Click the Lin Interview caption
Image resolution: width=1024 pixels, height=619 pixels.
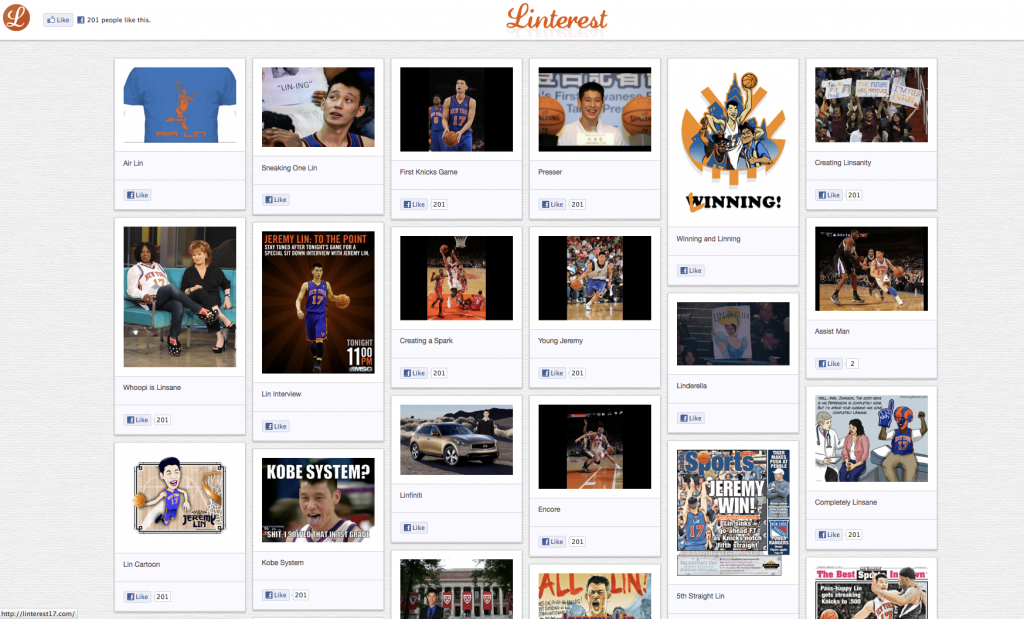pyautogui.click(x=281, y=394)
